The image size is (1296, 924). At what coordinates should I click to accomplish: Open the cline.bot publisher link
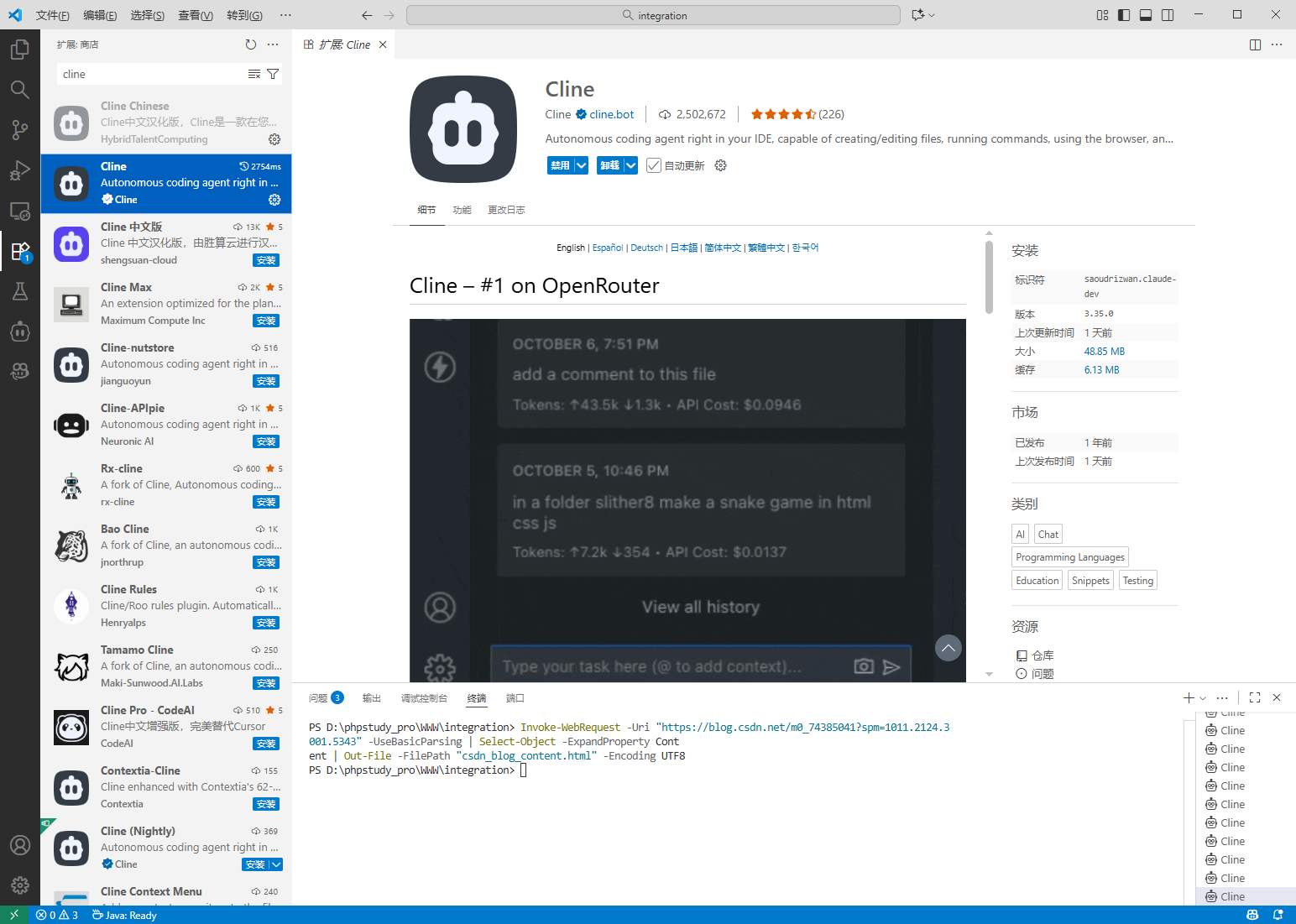click(612, 114)
